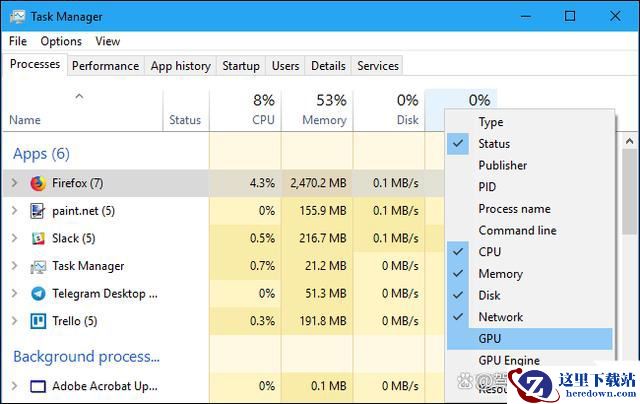Click the Trello app icon
Viewport: 640px width, 404px height.
[38, 321]
